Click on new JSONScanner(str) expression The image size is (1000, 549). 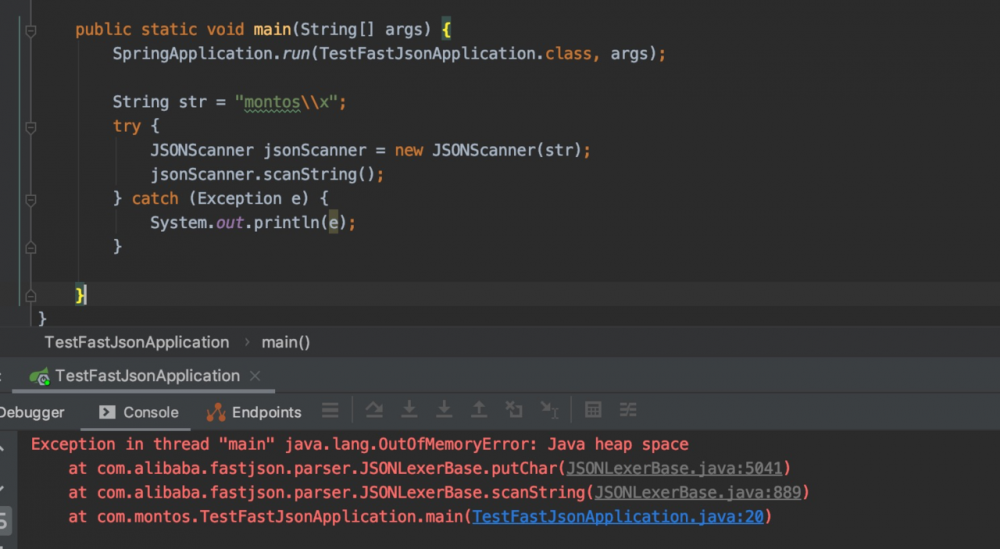click(488, 150)
